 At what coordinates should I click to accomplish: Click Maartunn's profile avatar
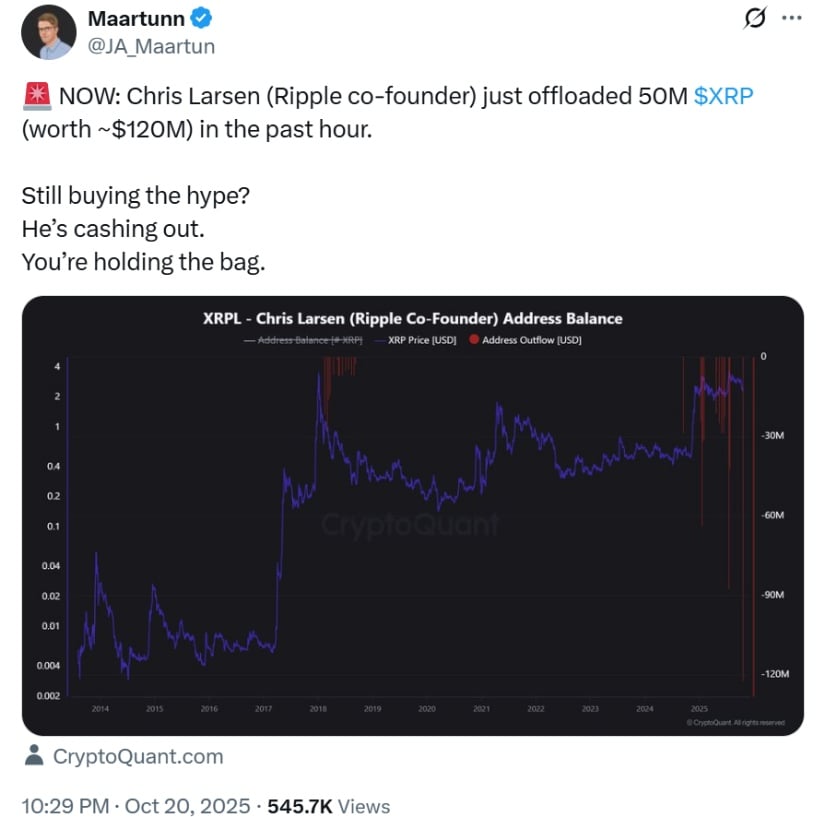[47, 32]
